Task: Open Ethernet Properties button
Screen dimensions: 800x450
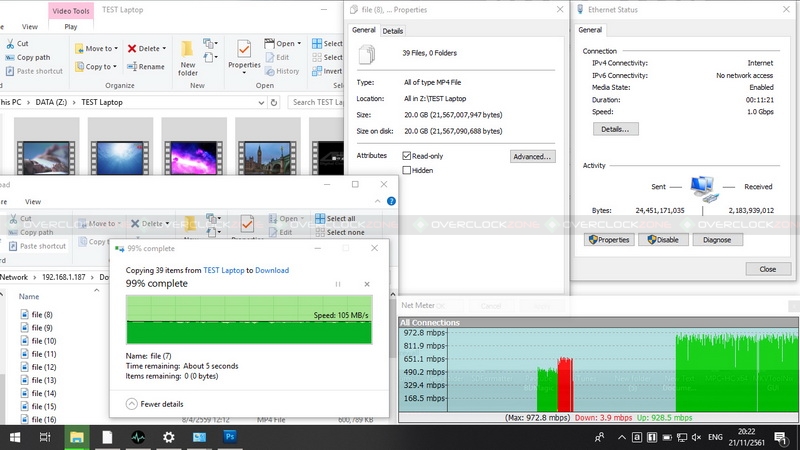Action: (609, 240)
